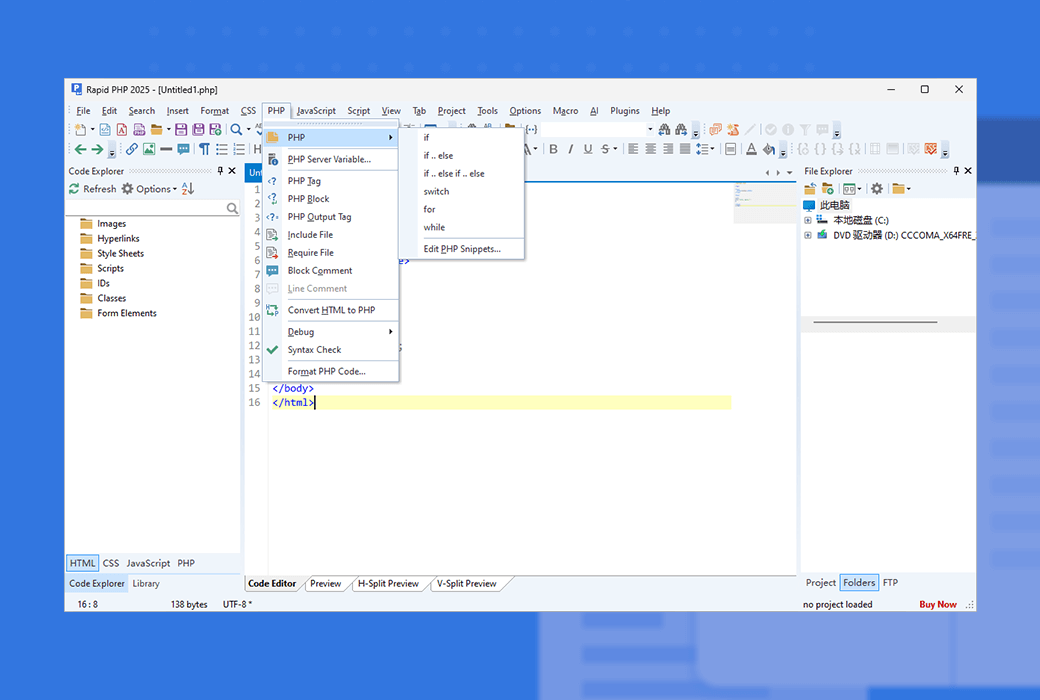1040x700 pixels.
Task: Click the Open folder toolbar icon
Action: pos(157,129)
